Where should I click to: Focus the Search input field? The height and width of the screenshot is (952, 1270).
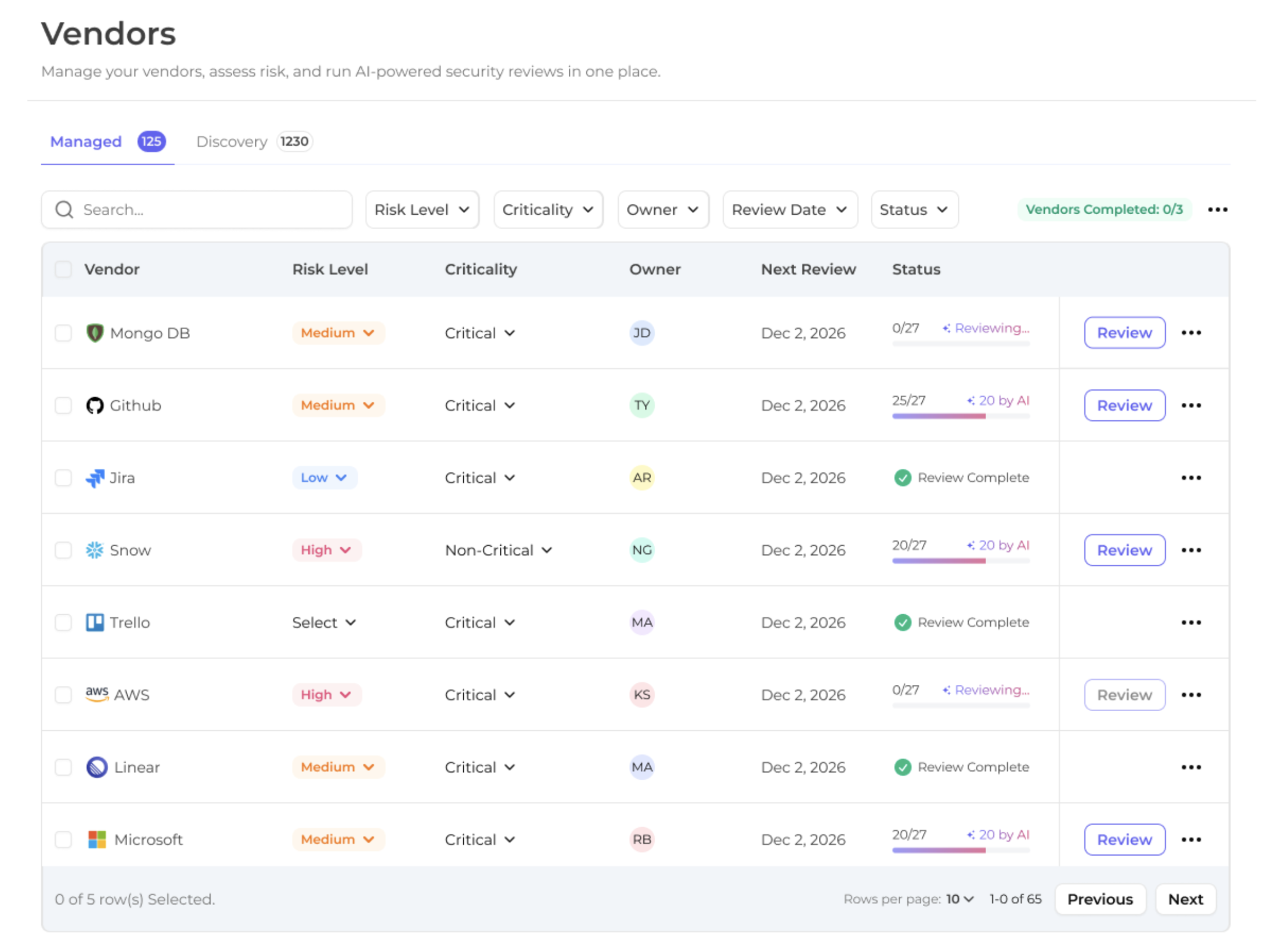click(x=196, y=210)
